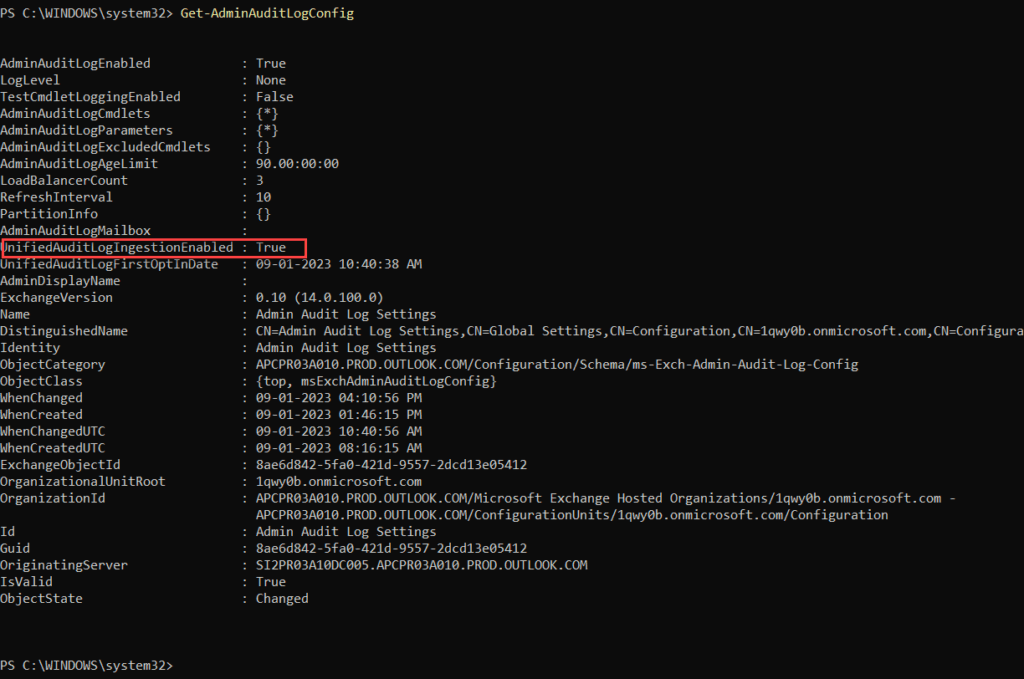Click the ObjectCategory schema path
Screen dimensions: 1024x679
[556, 365]
